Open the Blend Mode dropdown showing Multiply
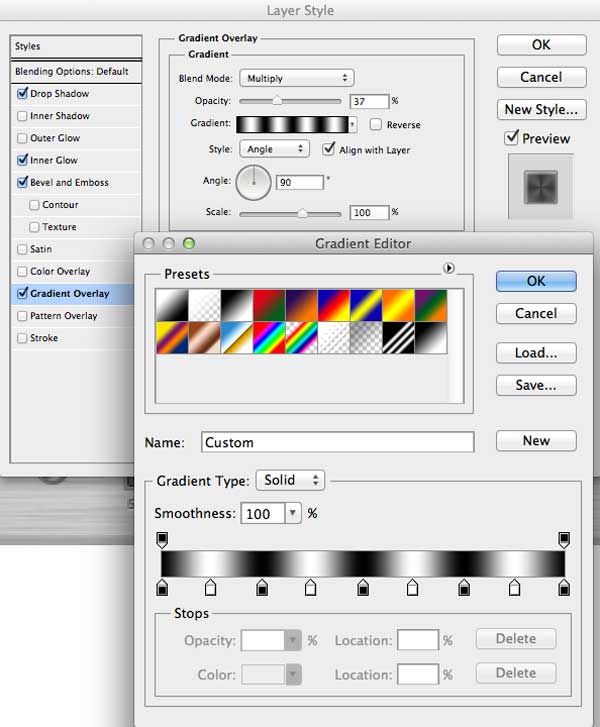 (297, 78)
